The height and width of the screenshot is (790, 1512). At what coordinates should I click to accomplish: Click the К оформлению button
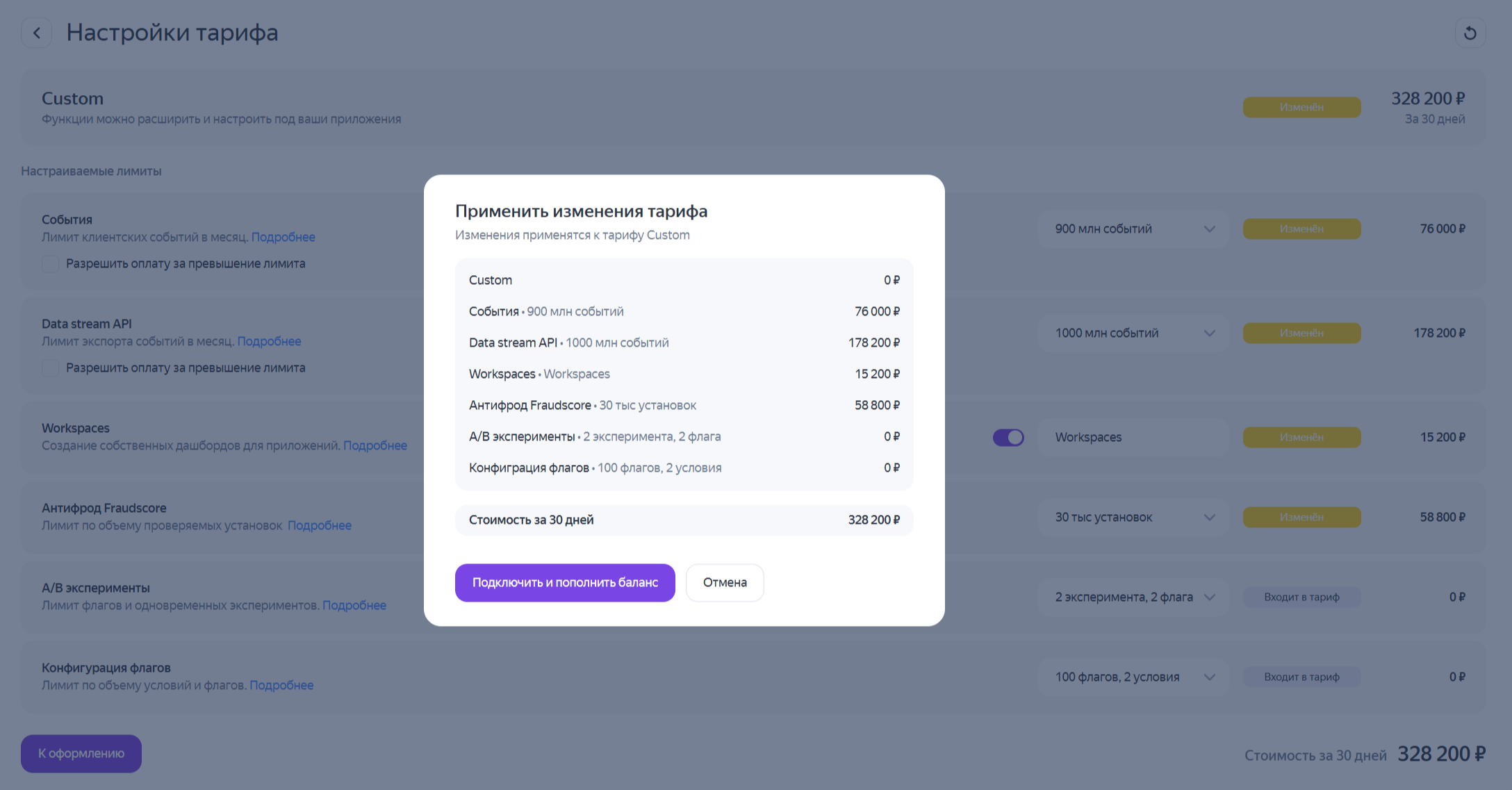[81, 754]
